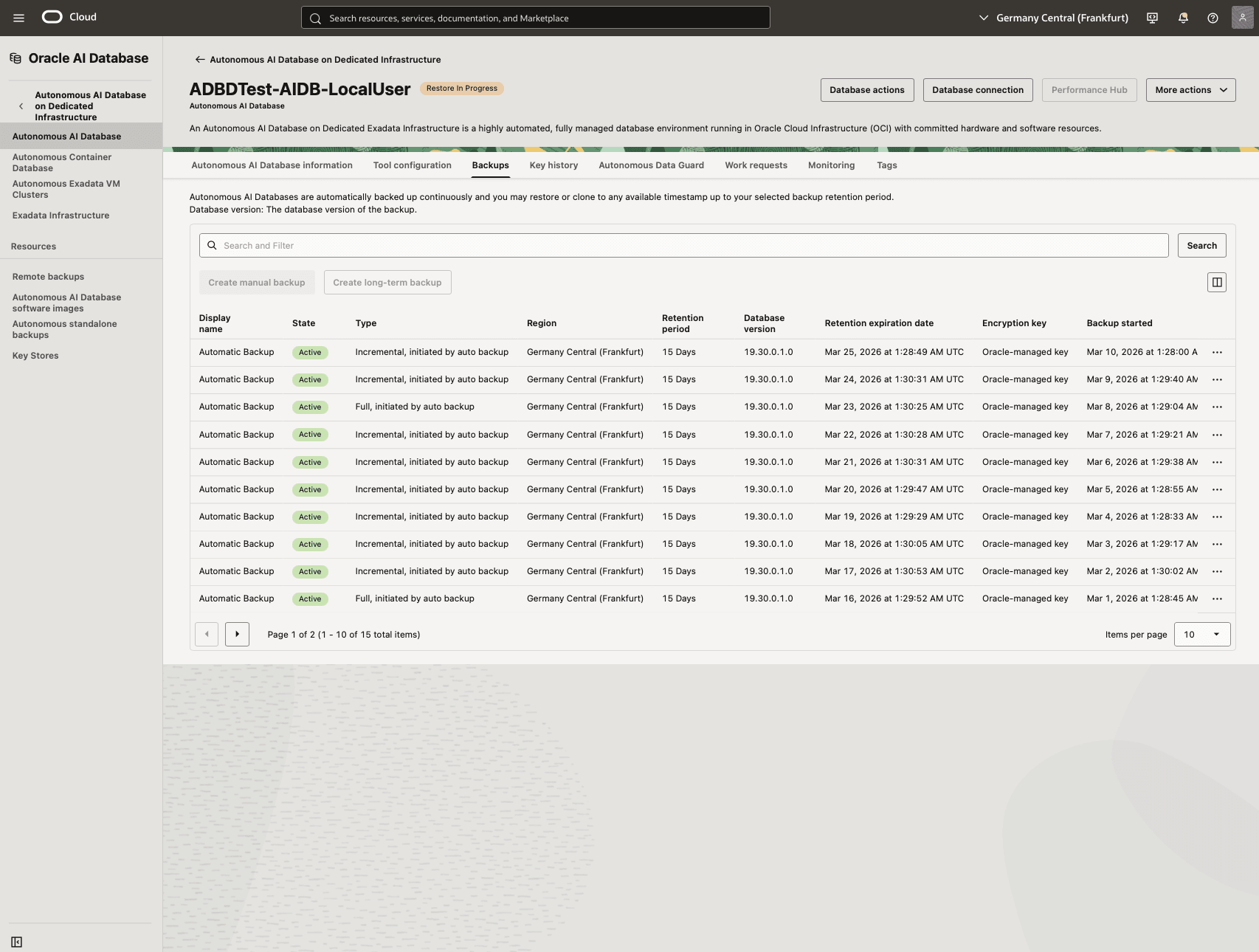Click Mar 25, 2026 at 1:28:49 AM UTC cell

tap(894, 352)
